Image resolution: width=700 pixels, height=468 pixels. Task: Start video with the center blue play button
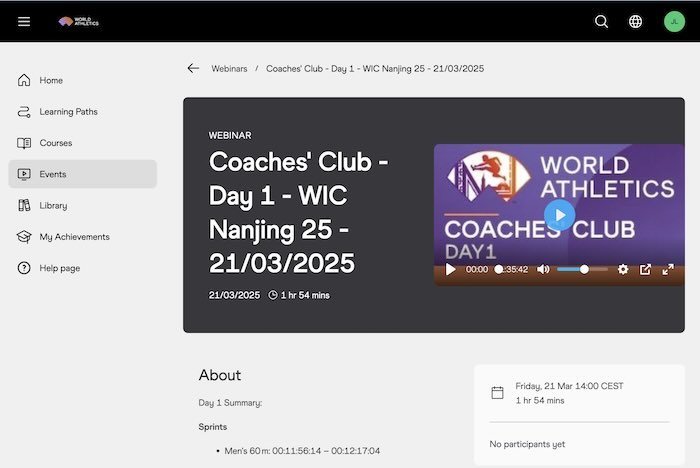[560, 215]
